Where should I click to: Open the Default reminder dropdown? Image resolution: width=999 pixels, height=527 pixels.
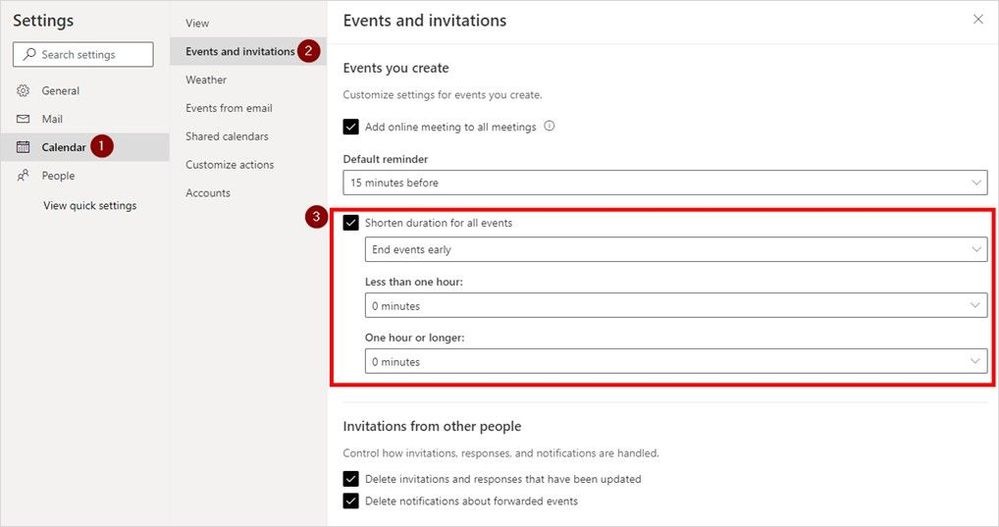click(665, 183)
